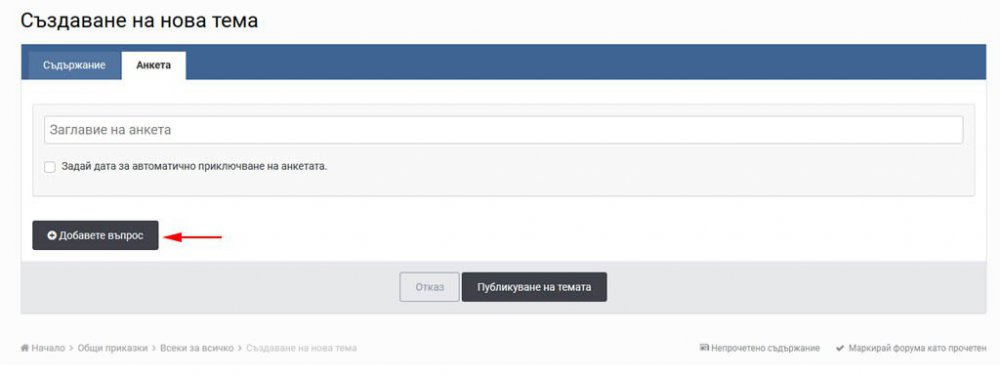Screen dimensions: 1000x377
Task: Open Всеки за всичко breadcrumb link
Action: (x=196, y=348)
